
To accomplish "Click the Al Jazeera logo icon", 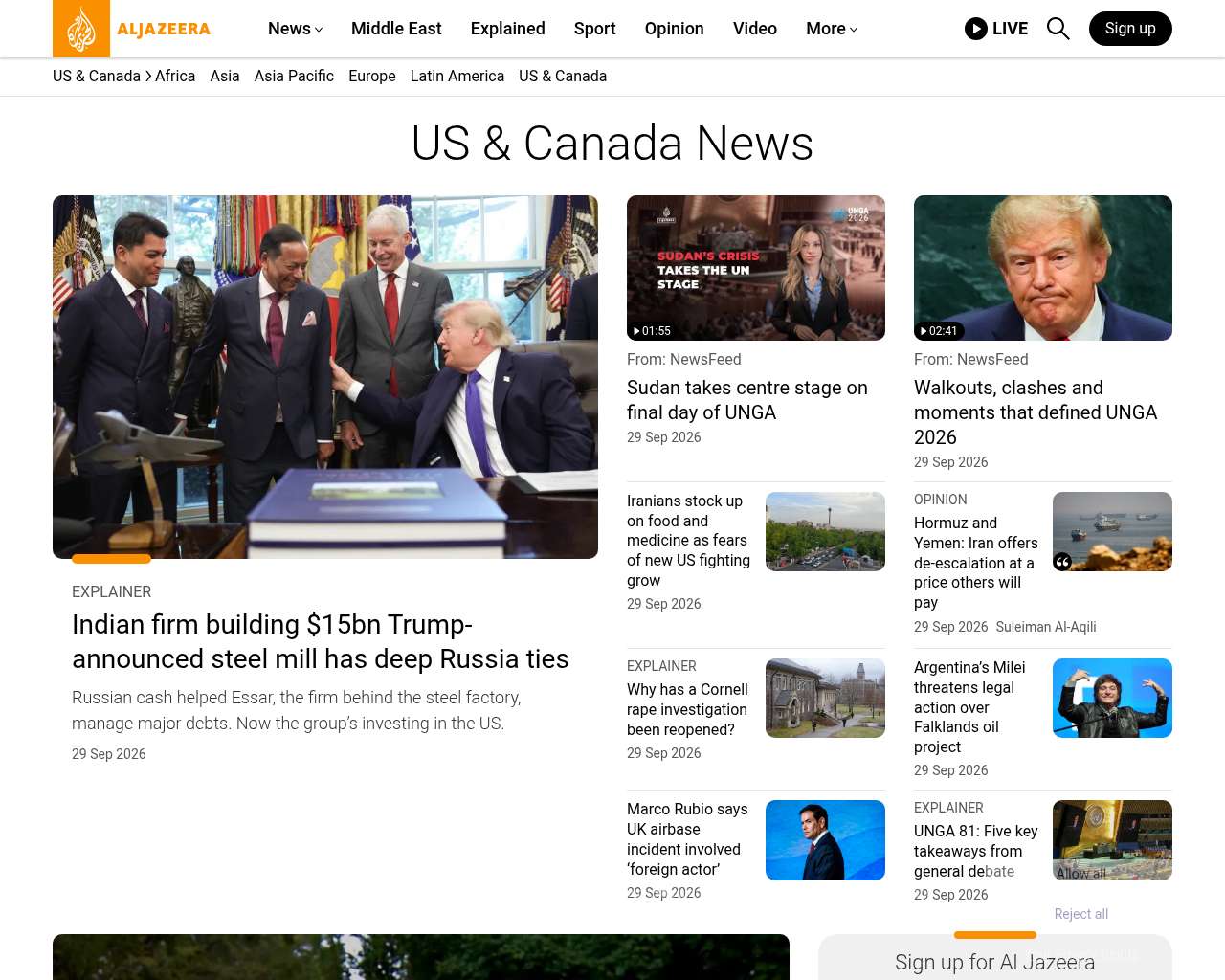I will pyautogui.click(x=81, y=29).
